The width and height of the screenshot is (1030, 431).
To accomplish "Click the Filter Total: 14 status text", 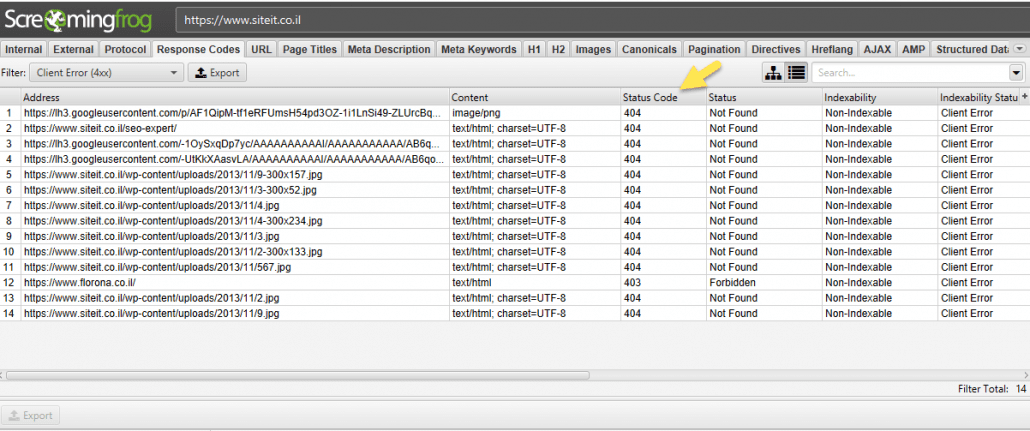I will [992, 389].
